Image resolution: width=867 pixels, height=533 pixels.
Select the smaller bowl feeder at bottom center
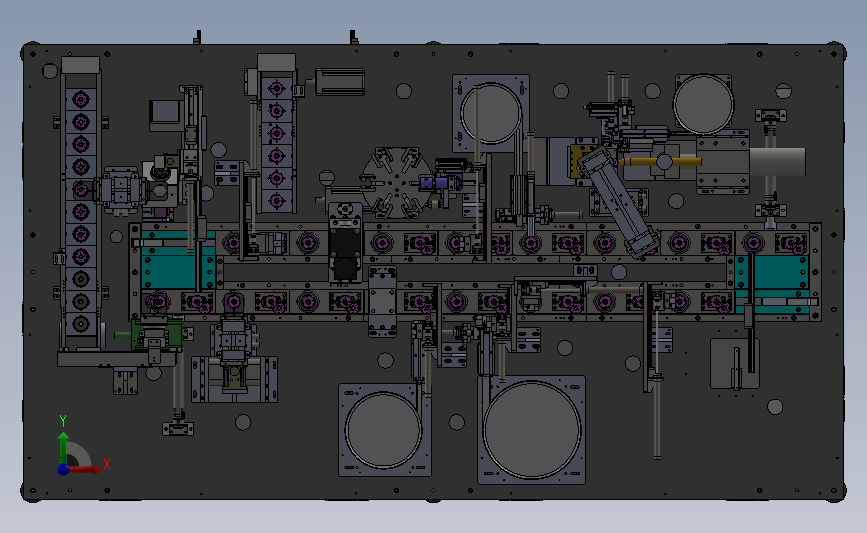click(384, 430)
